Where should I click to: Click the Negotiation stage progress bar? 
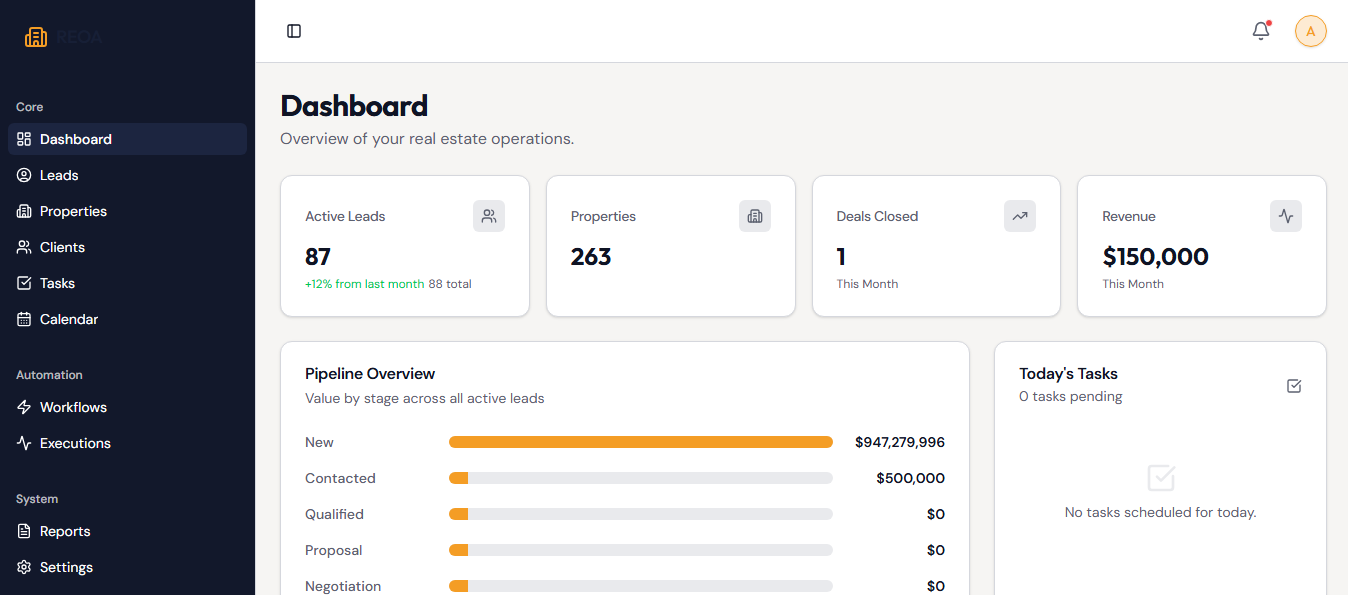click(x=641, y=586)
